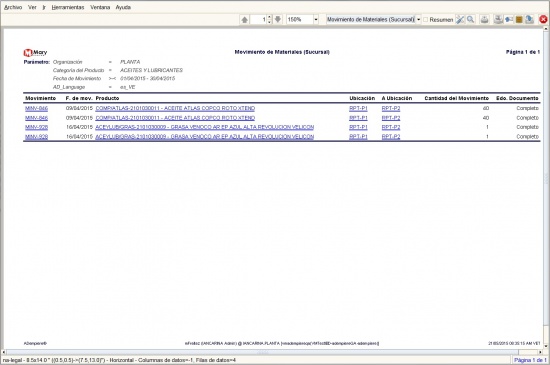Click the report title Movimiento de Materiales (Sucursal)
The image size is (550, 365).
(x=282, y=52)
